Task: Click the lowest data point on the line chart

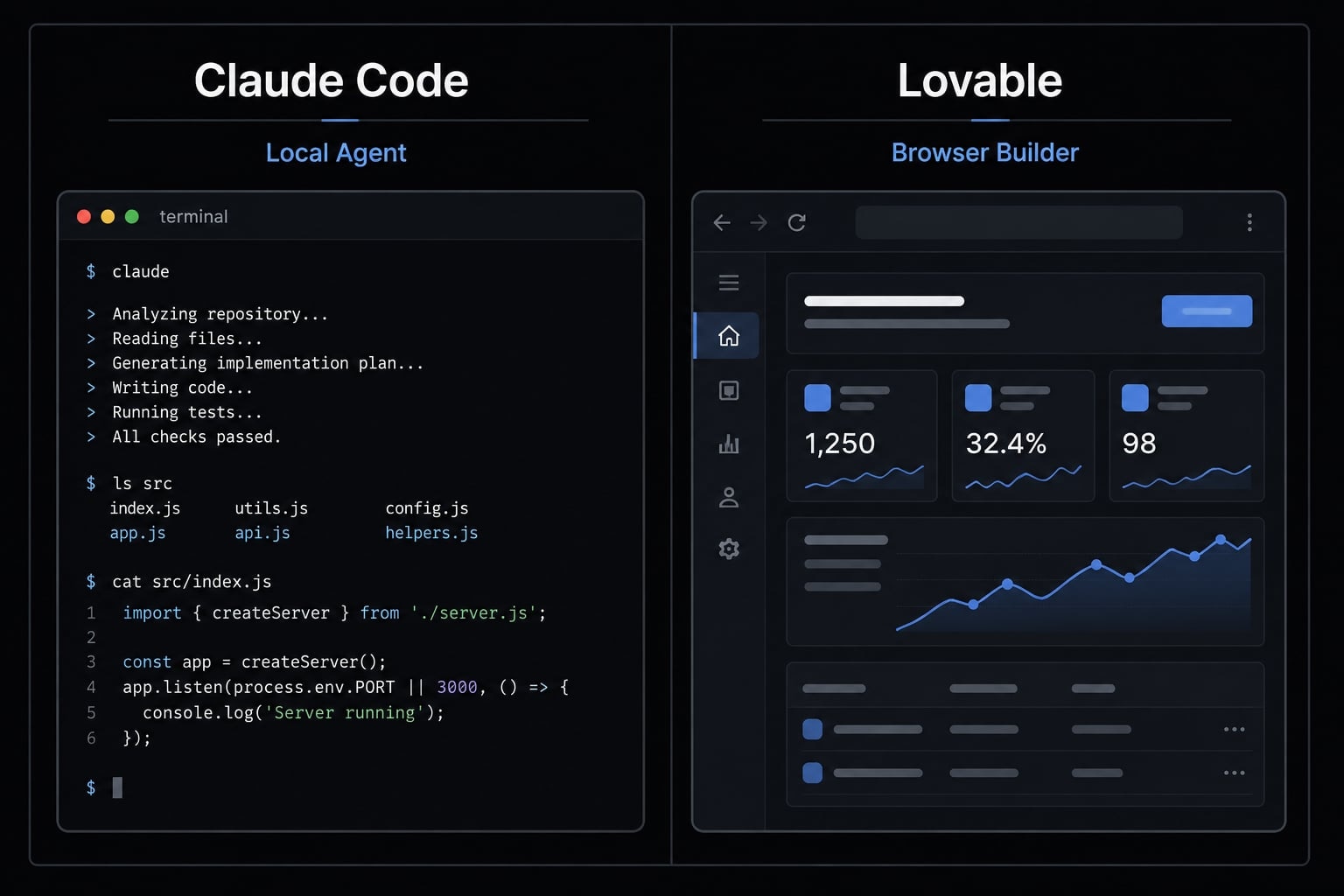Action: [x=973, y=605]
